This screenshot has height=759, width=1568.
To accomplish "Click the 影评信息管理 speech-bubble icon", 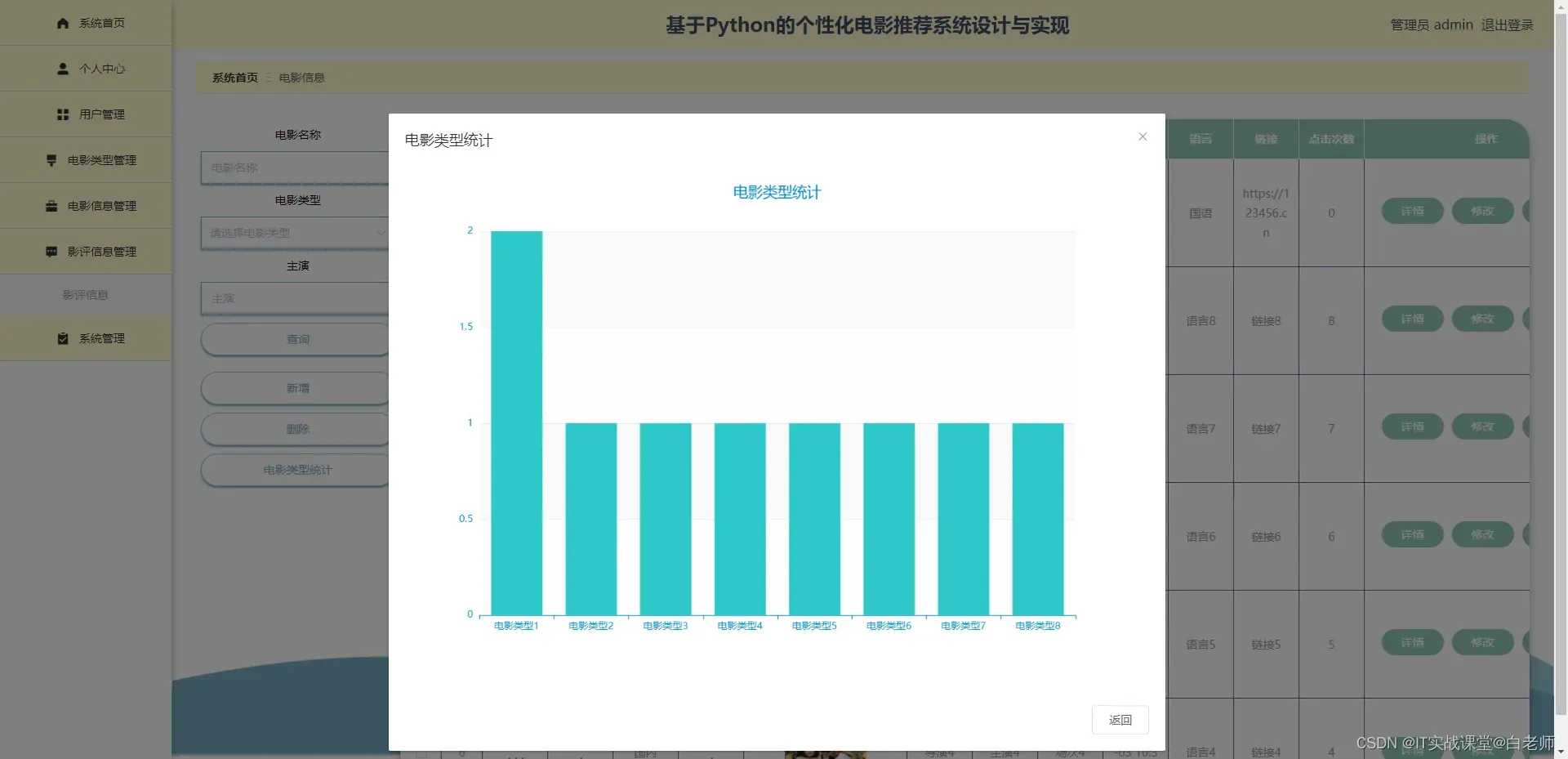I will [x=51, y=251].
